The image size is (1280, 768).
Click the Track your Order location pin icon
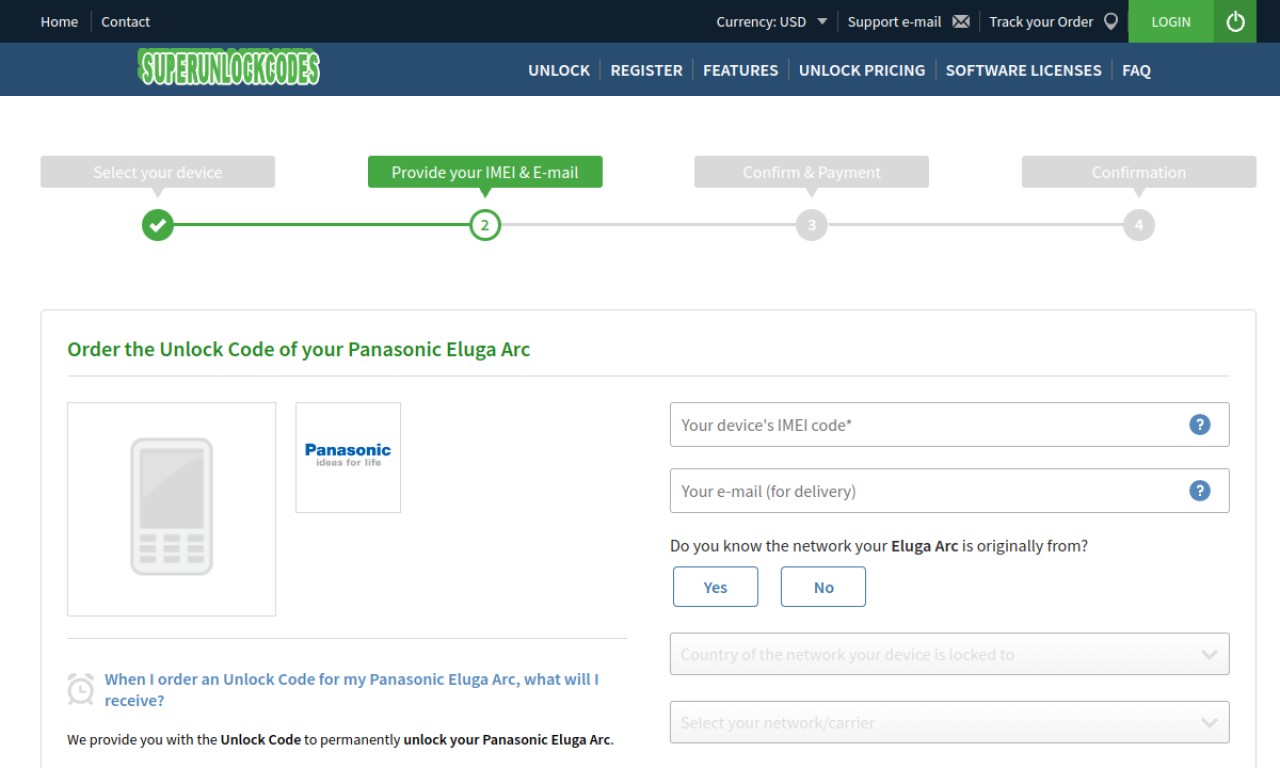(1110, 21)
